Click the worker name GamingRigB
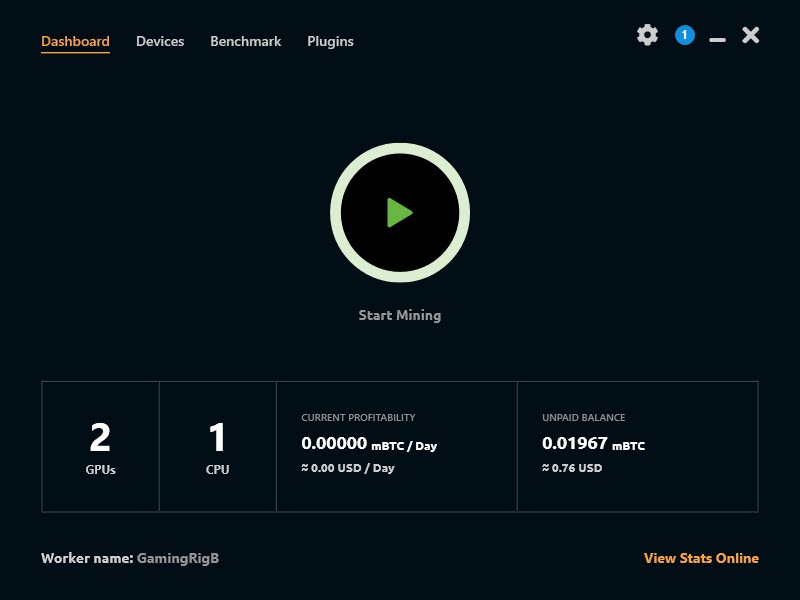This screenshot has width=800, height=600. [x=178, y=558]
